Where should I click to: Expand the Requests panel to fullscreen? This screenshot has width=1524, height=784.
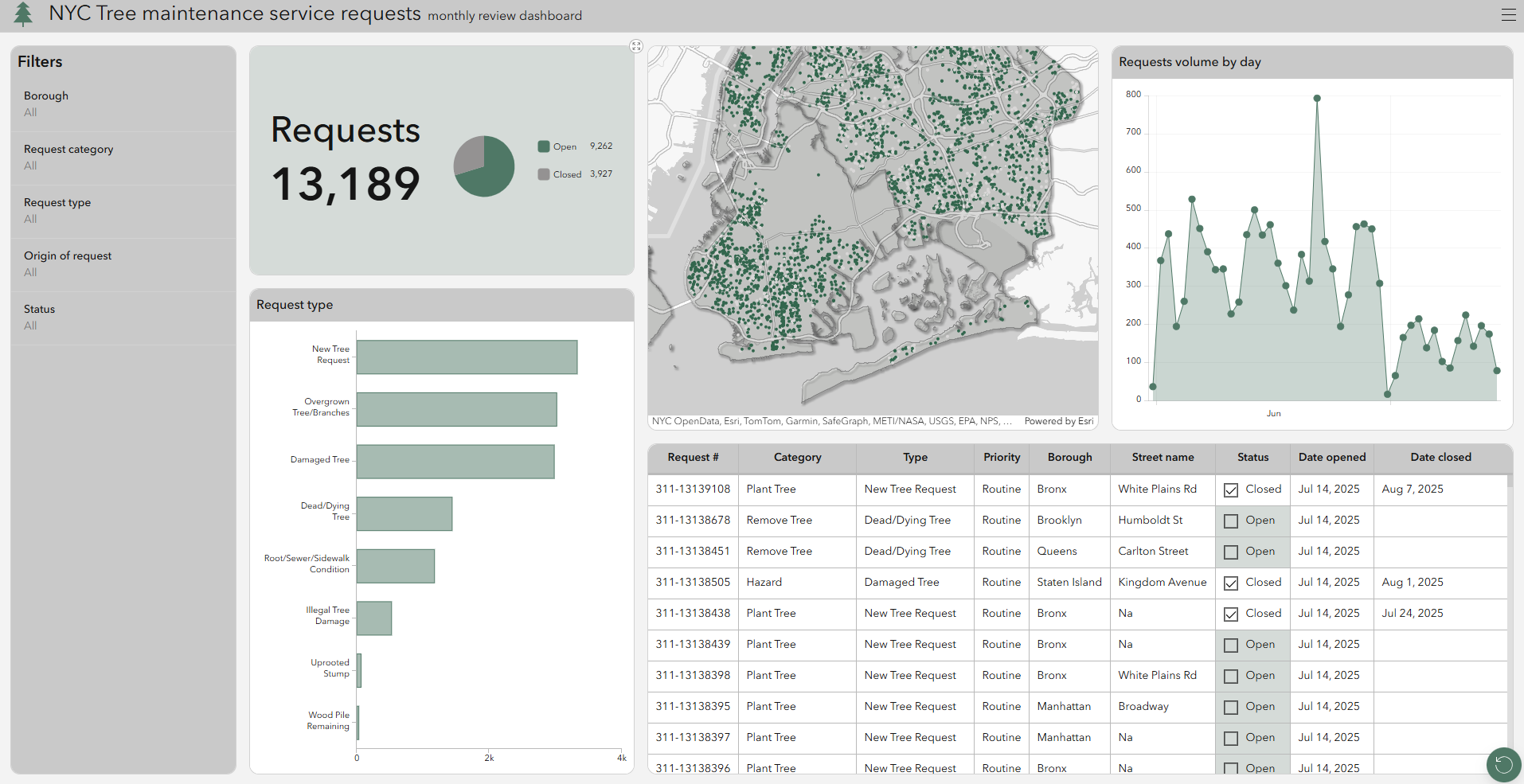[x=636, y=46]
